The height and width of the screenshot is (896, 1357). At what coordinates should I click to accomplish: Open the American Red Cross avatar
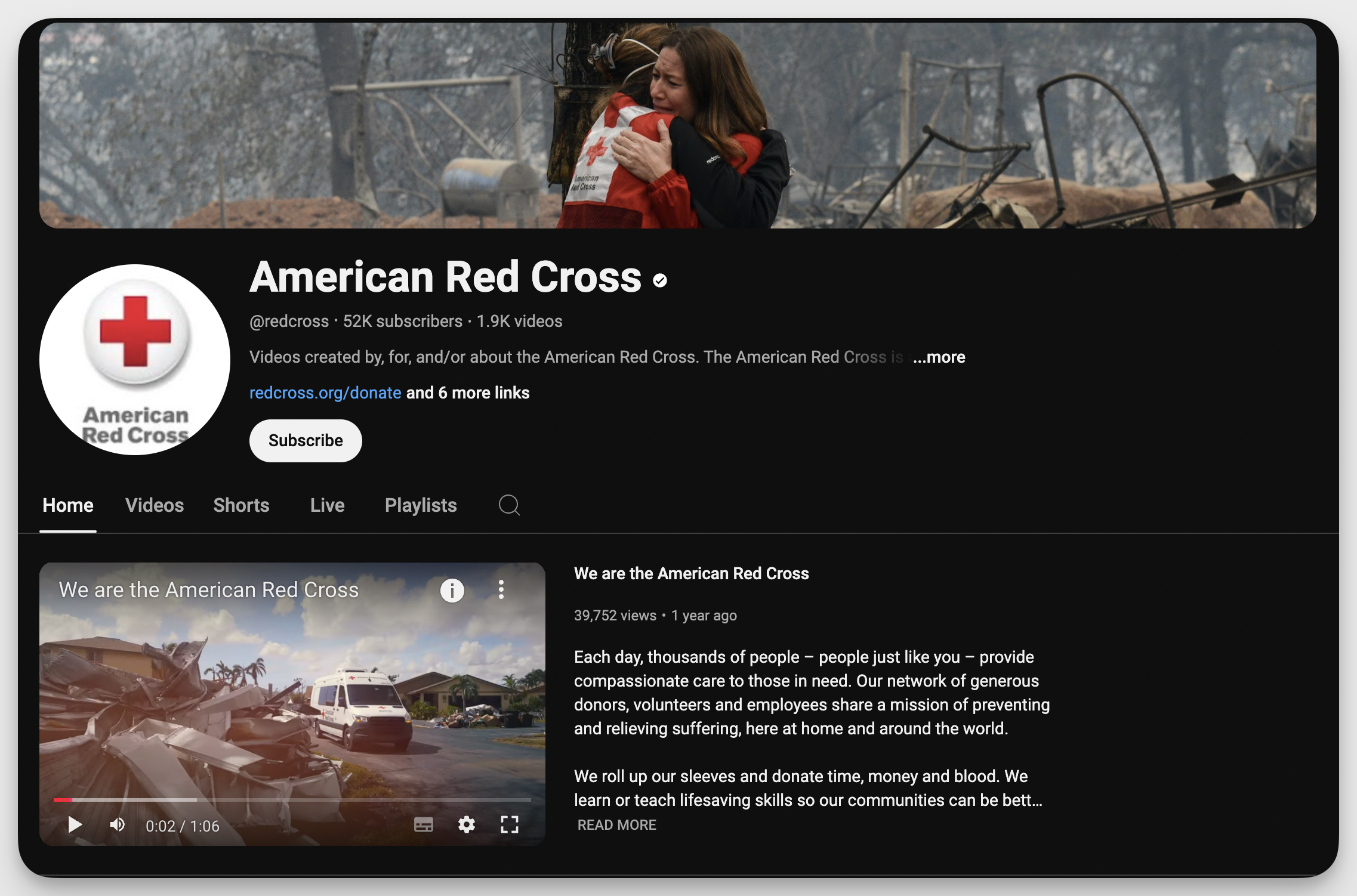click(x=135, y=360)
